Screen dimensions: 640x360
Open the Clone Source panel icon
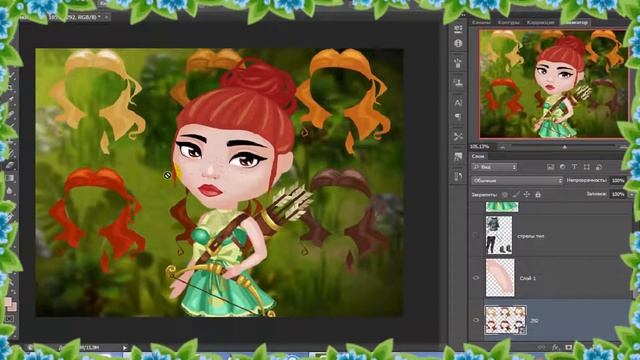(458, 82)
